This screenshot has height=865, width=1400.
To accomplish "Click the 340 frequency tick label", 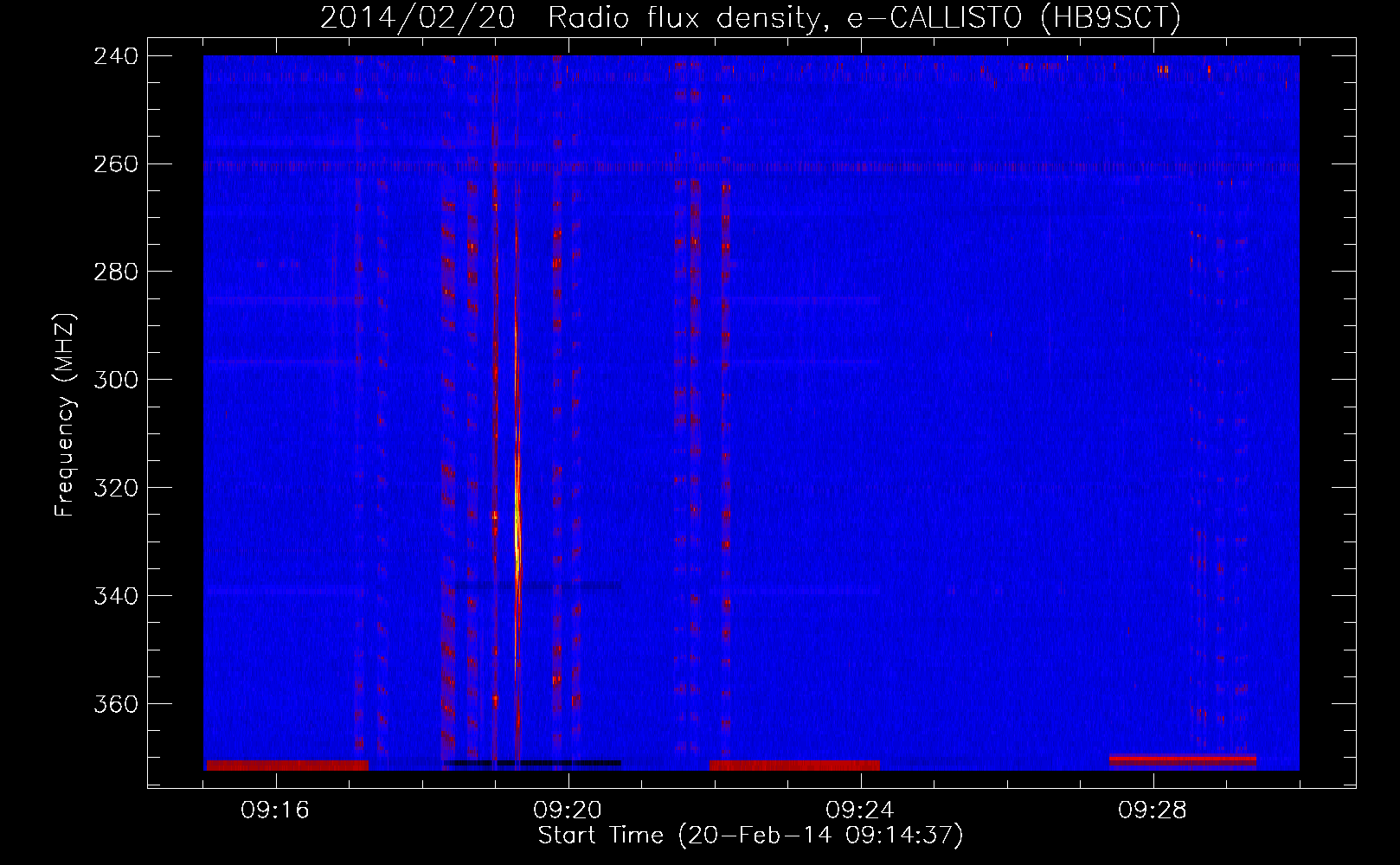I will pyautogui.click(x=116, y=596).
